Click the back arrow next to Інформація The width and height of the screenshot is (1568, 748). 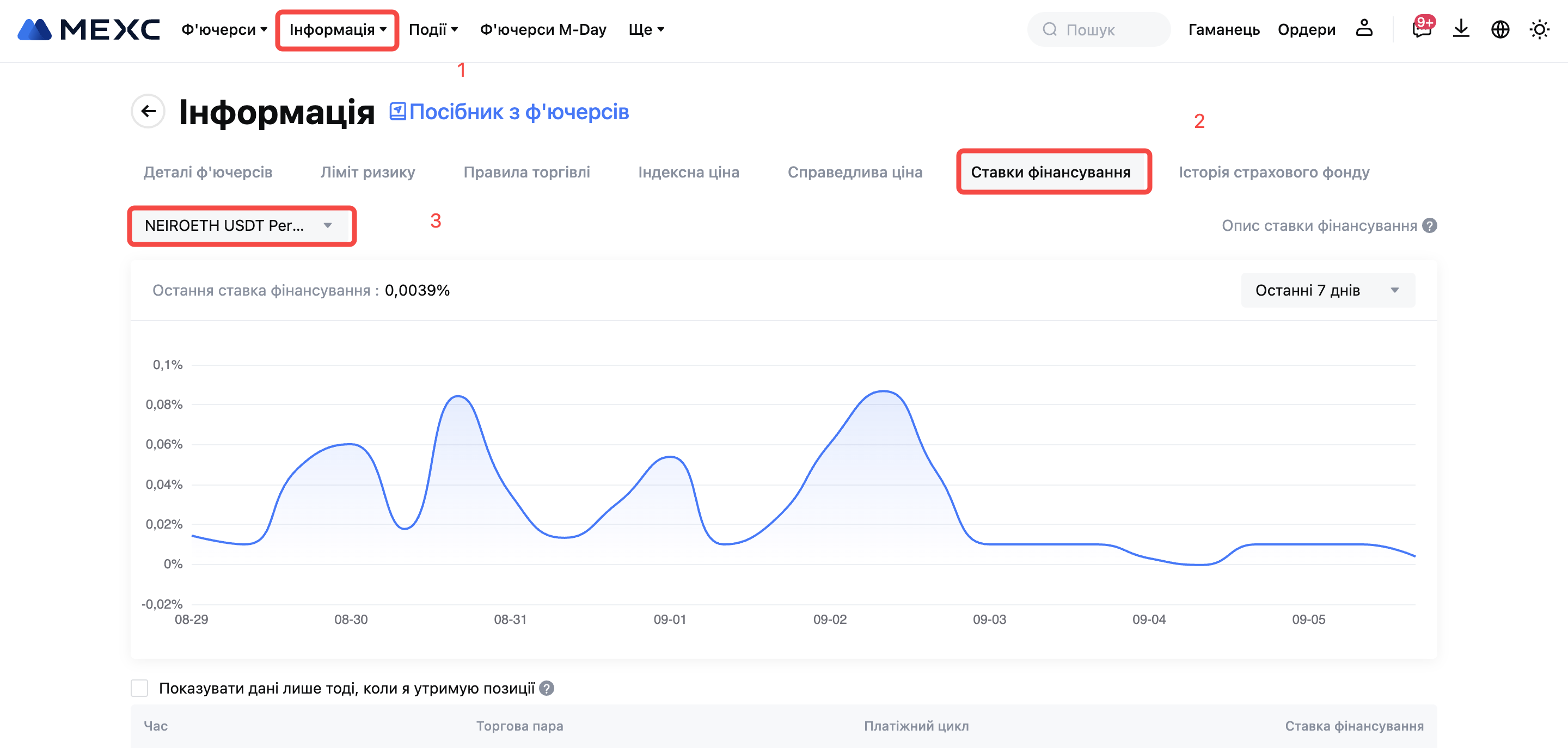(148, 111)
